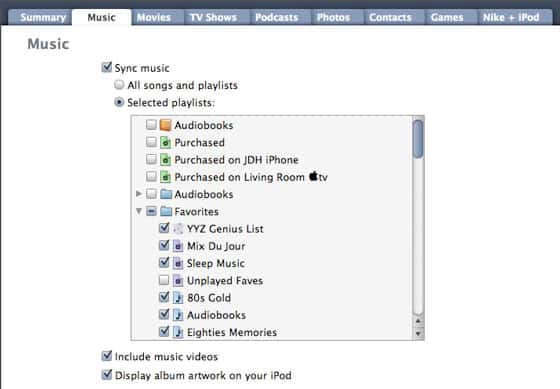Click the YYZ Genius List row text

coord(225,229)
